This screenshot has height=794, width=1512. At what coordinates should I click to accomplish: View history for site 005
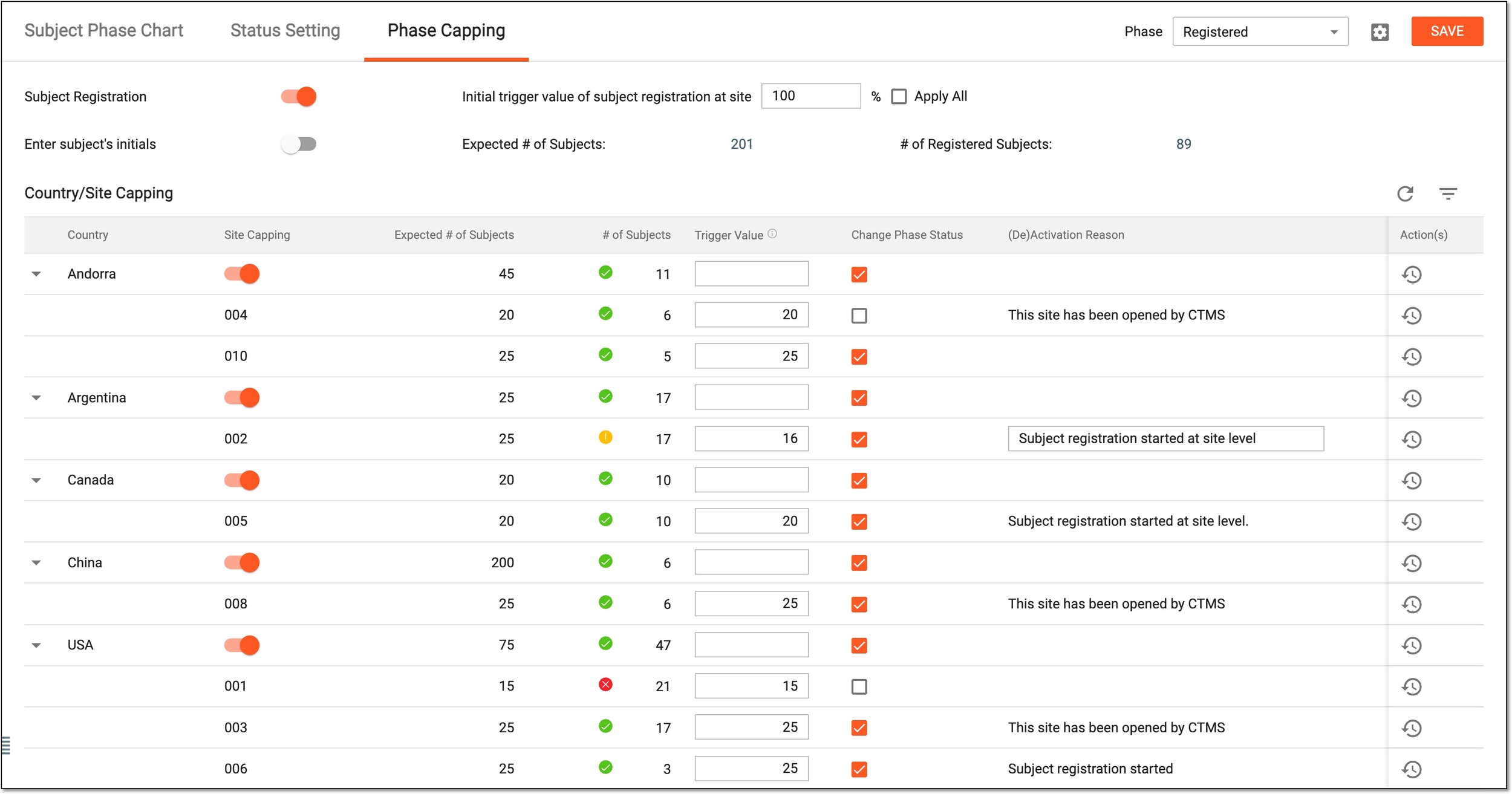coord(1412,522)
